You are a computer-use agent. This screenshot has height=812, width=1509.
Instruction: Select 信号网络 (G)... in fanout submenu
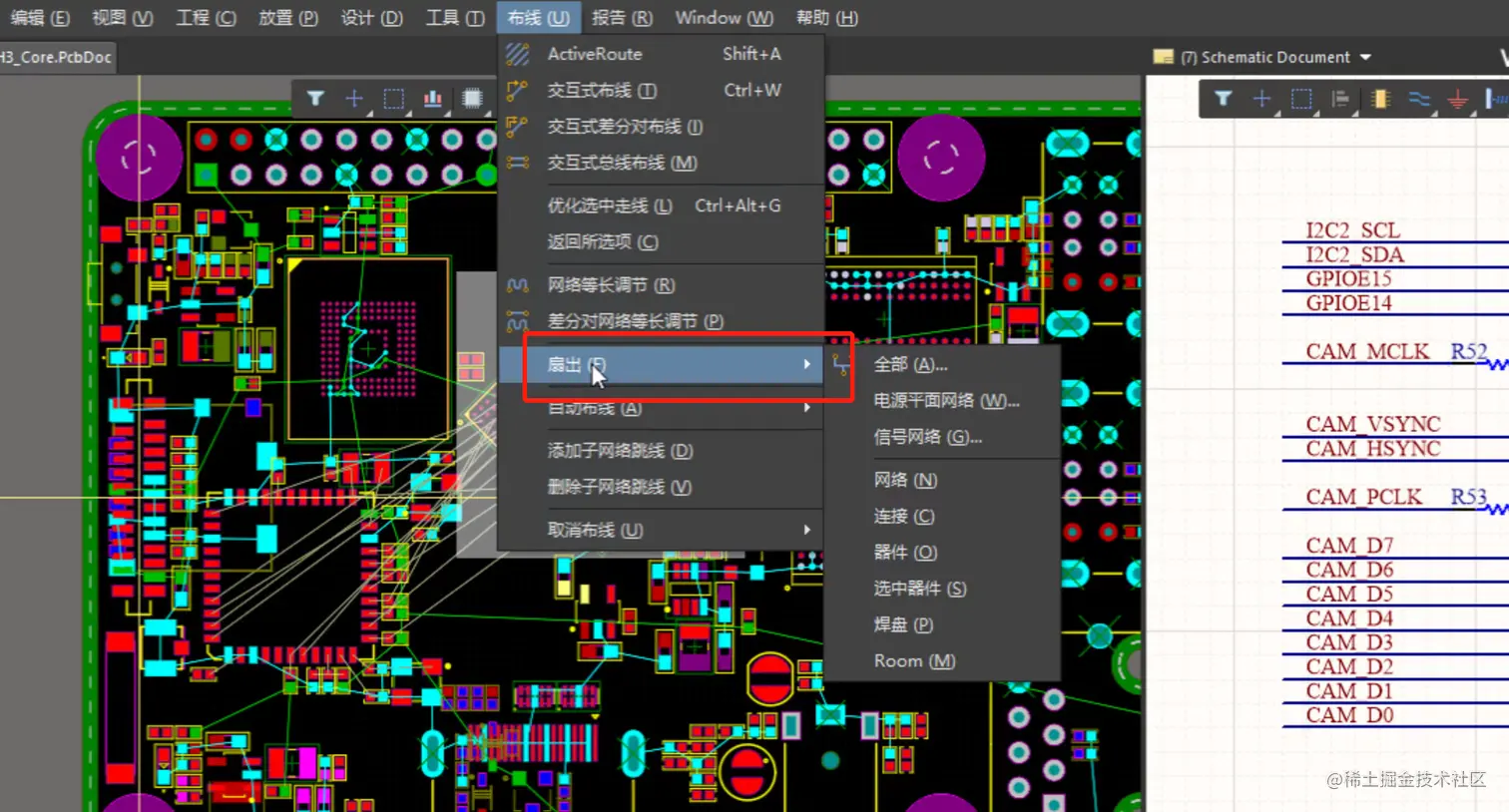pyautogui.click(x=941, y=436)
